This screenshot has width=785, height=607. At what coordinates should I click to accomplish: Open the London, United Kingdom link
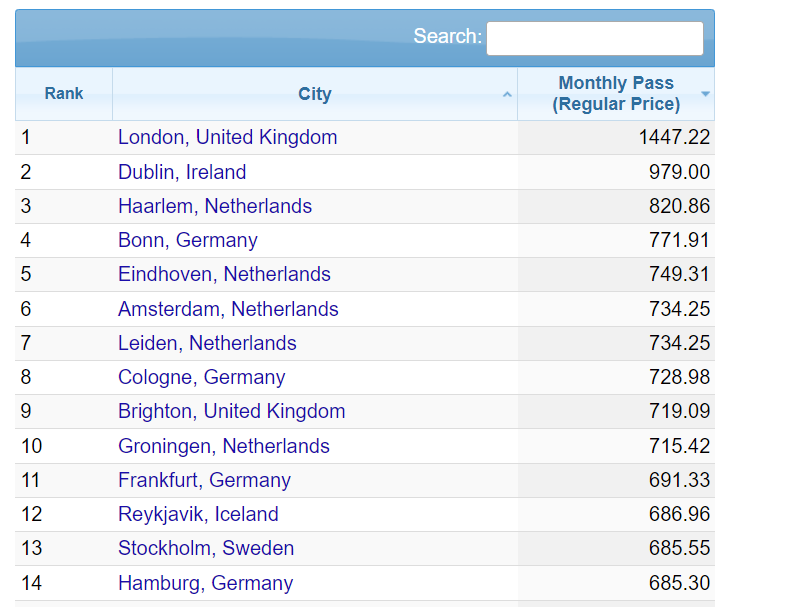coord(227,138)
